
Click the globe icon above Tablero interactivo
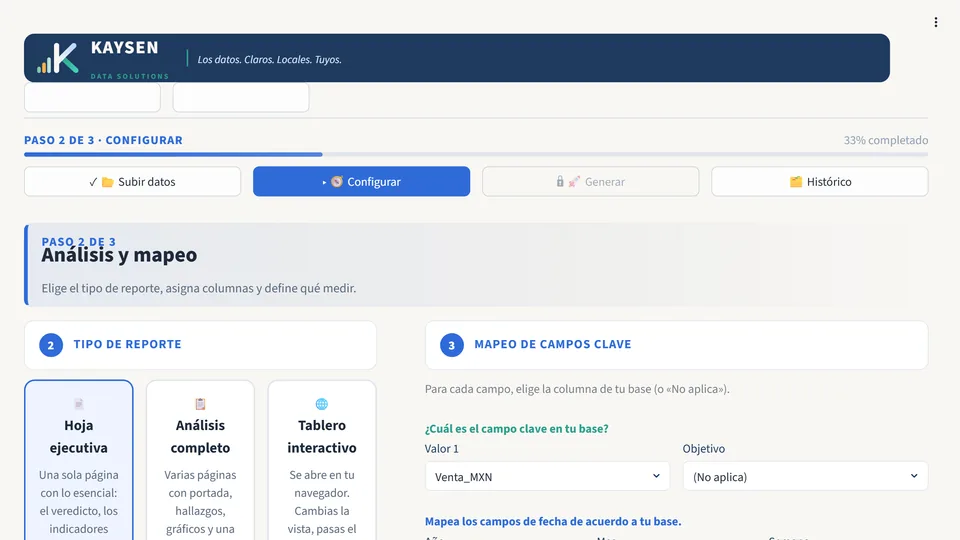[321, 404]
